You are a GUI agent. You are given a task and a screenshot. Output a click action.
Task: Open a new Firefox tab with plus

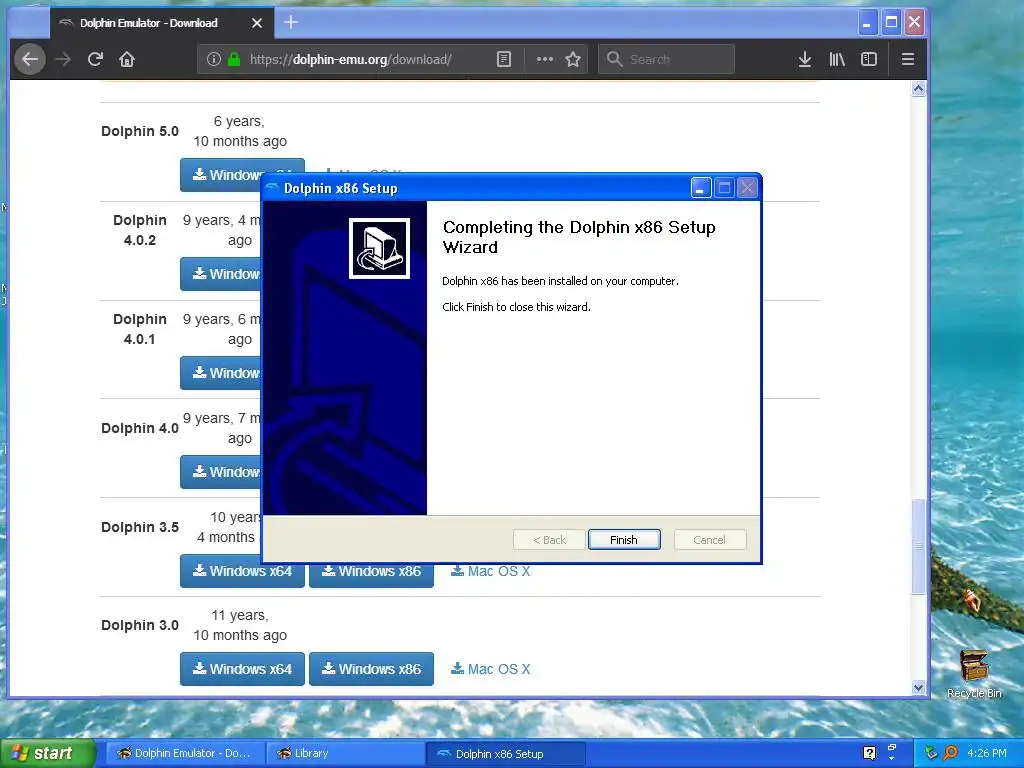point(291,23)
